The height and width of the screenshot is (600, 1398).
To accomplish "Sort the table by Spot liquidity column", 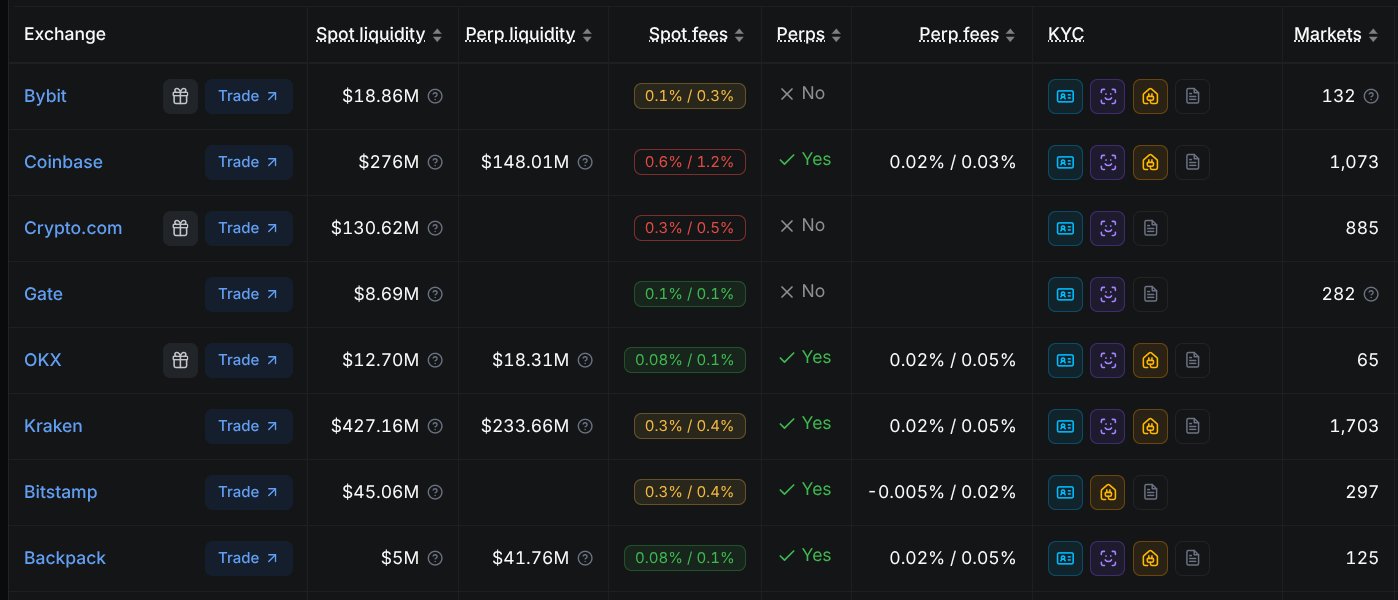I will coord(379,34).
